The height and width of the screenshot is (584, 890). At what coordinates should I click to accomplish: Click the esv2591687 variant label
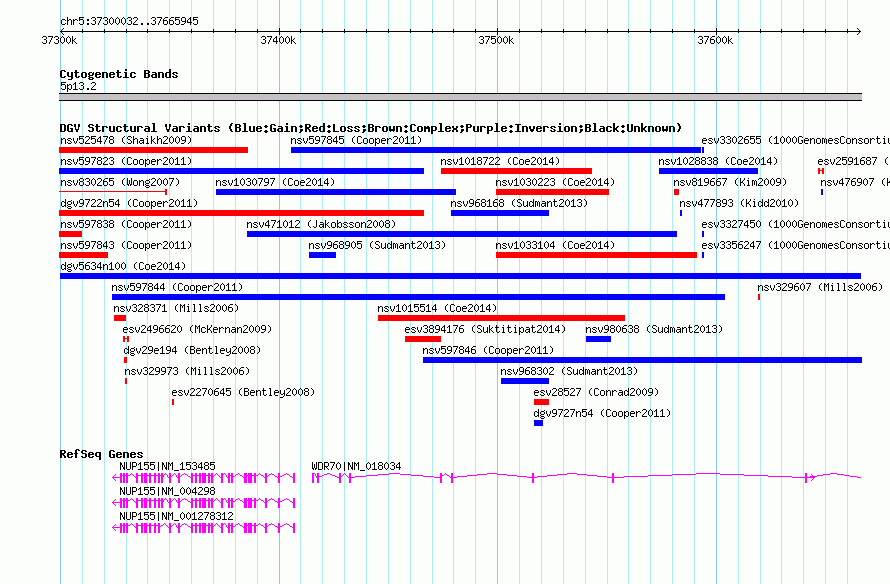(x=853, y=161)
